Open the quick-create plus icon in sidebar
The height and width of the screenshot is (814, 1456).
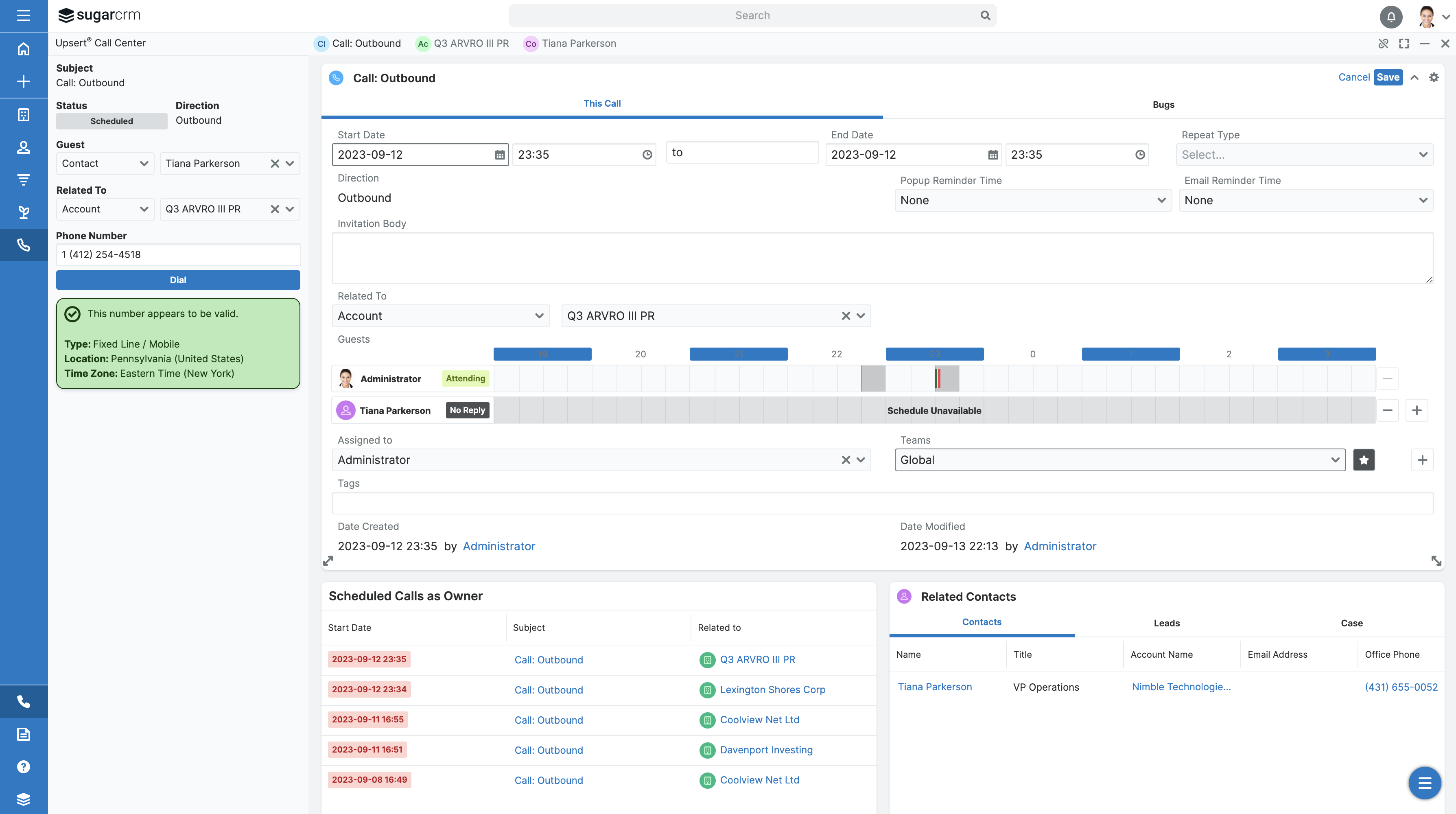tap(24, 81)
